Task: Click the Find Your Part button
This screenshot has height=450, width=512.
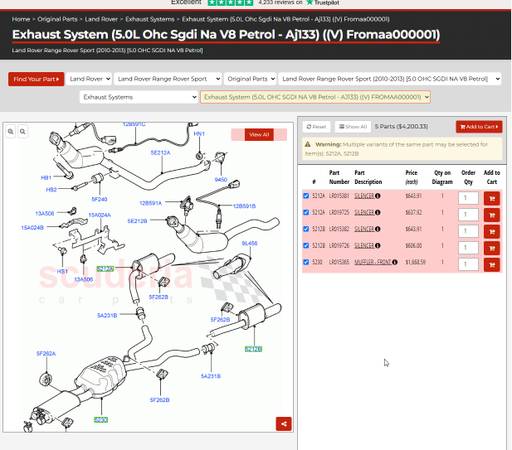Action: pos(36,79)
